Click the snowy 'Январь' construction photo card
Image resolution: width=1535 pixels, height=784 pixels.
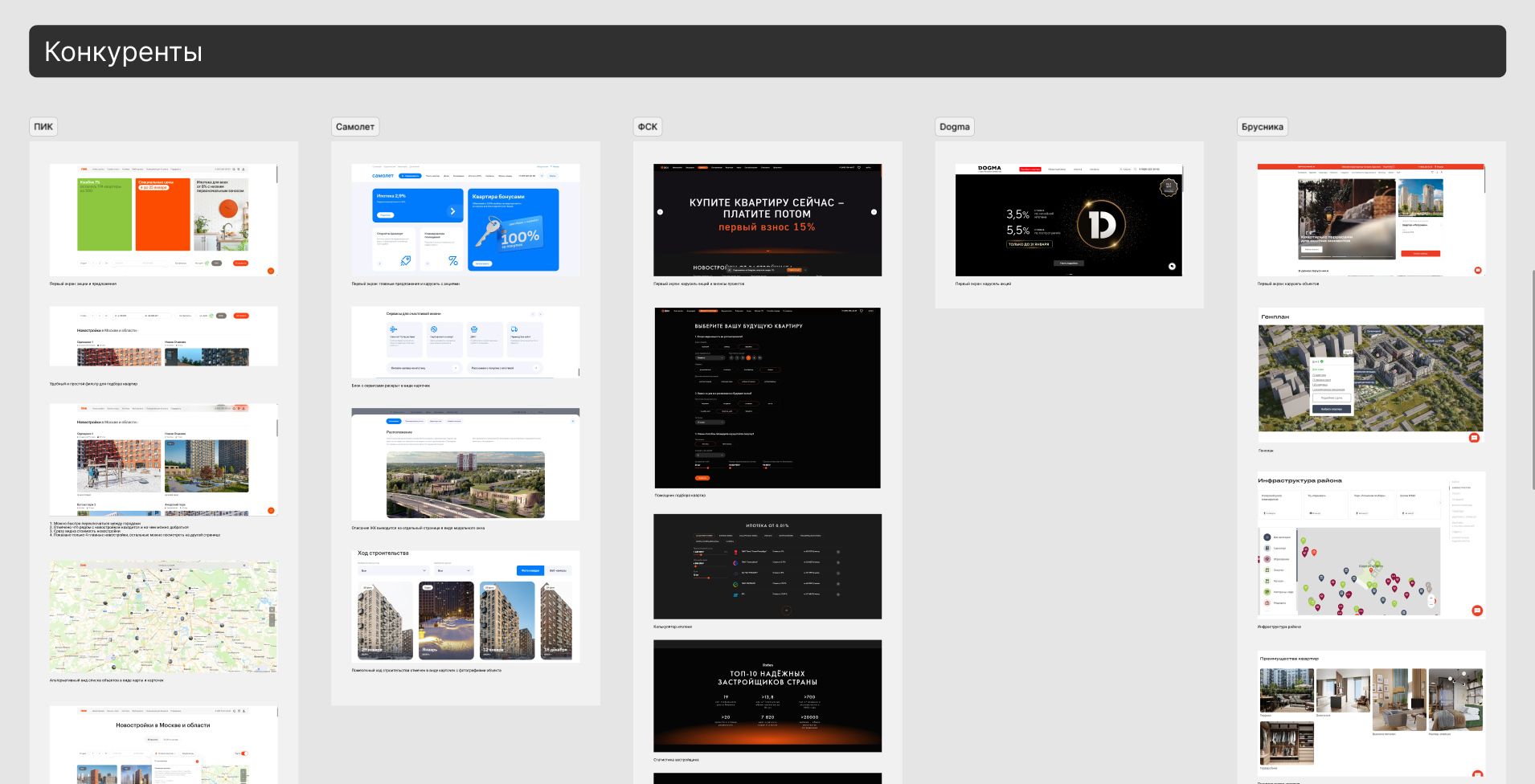(446, 620)
